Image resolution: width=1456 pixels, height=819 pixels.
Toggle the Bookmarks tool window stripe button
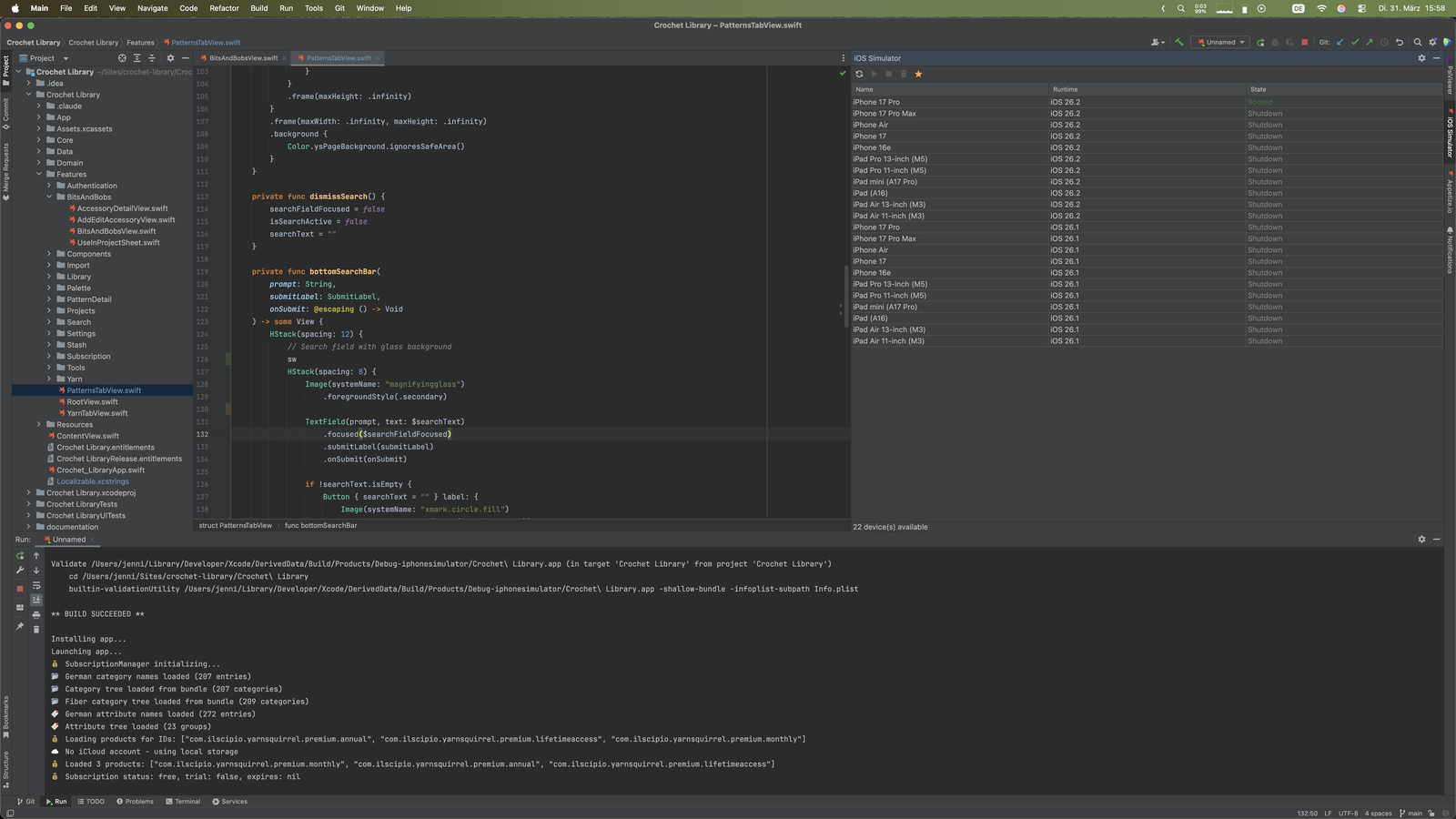pyautogui.click(x=5, y=718)
